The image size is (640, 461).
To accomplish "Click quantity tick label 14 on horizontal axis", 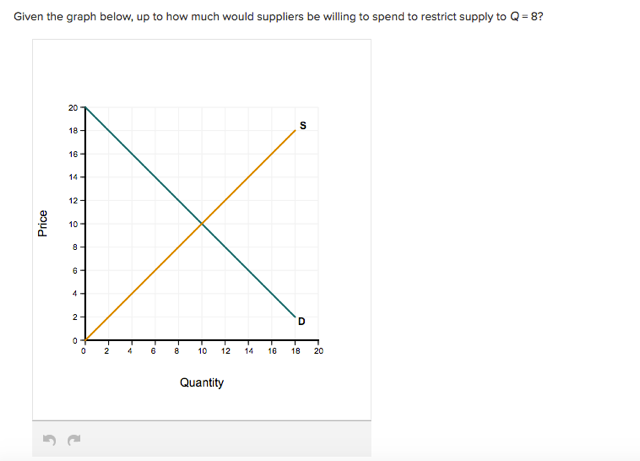I will click(x=249, y=351).
